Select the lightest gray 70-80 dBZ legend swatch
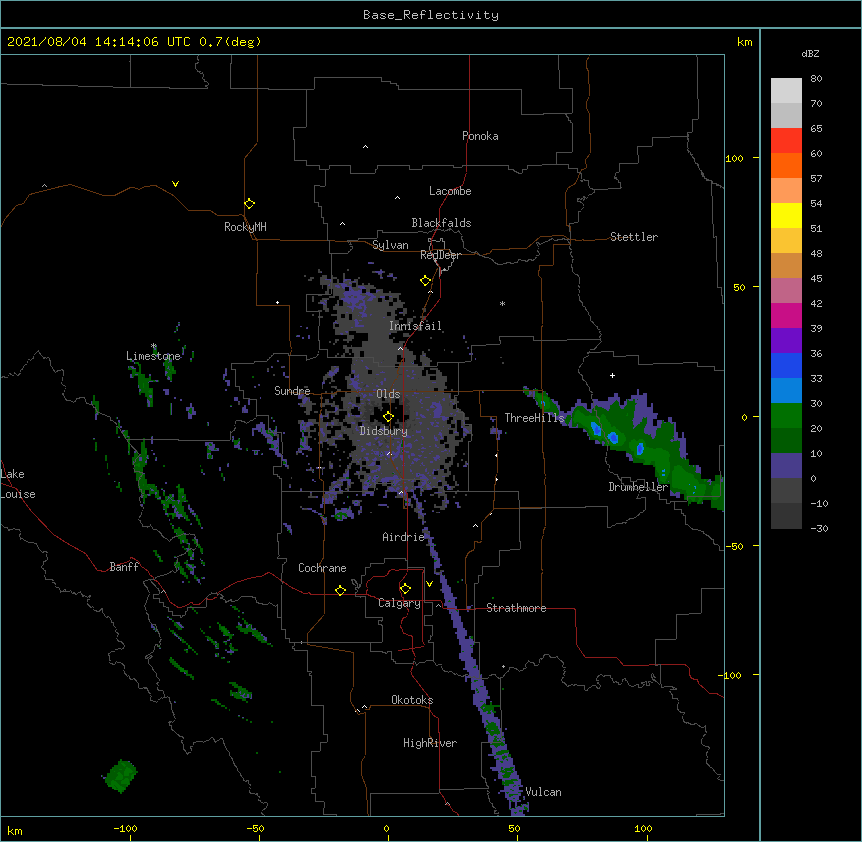This screenshot has height=842, width=862. point(786,91)
